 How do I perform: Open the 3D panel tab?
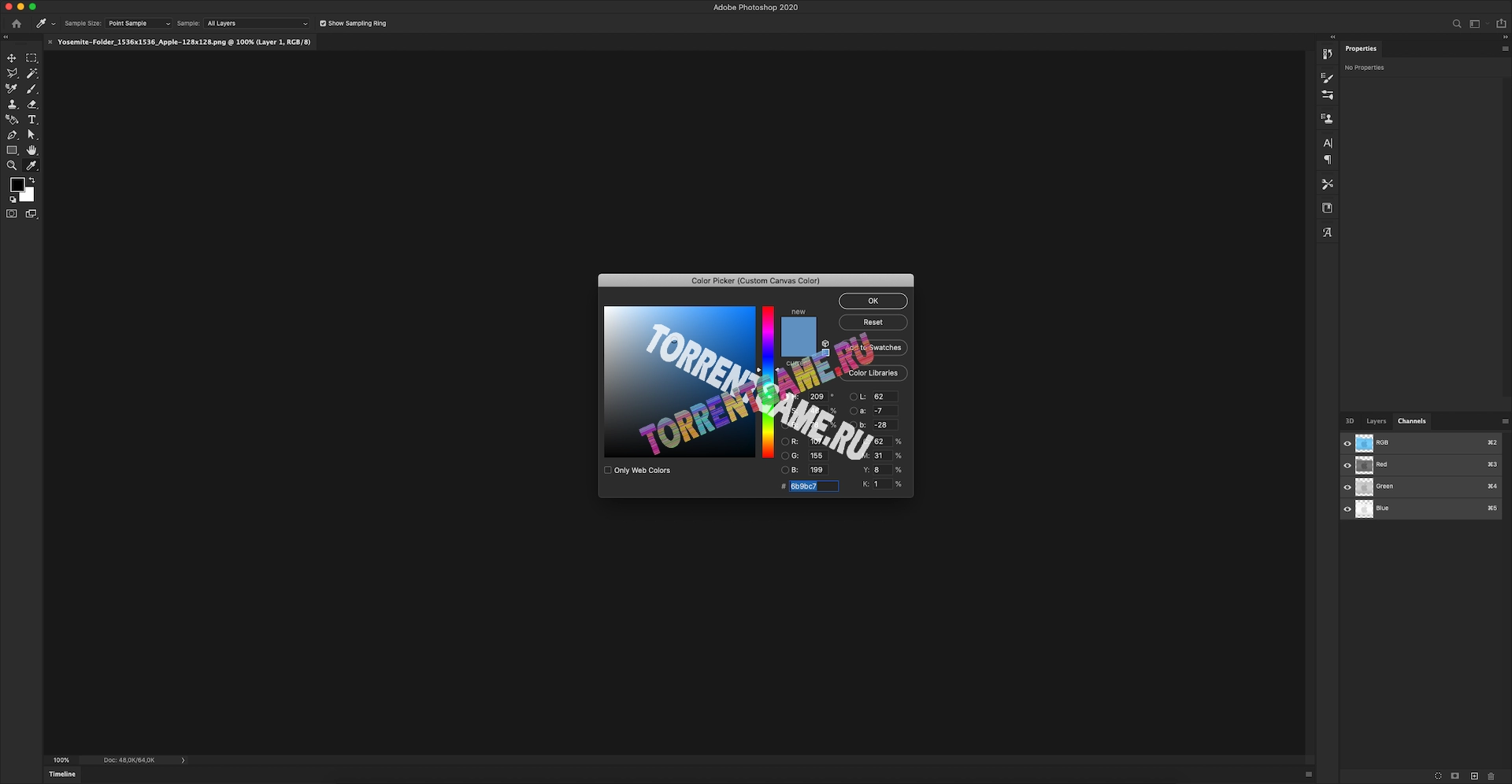pyautogui.click(x=1350, y=421)
